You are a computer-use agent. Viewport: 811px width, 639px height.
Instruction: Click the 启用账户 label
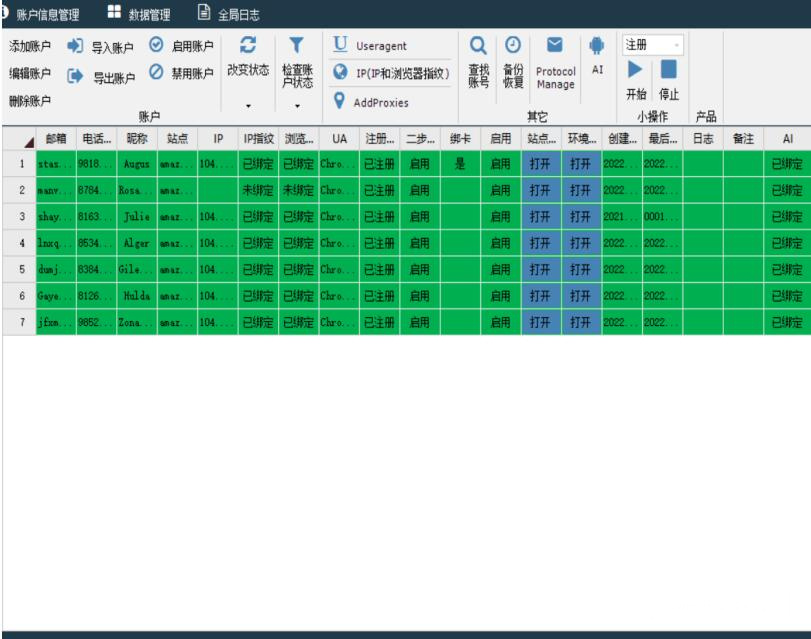click(192, 46)
